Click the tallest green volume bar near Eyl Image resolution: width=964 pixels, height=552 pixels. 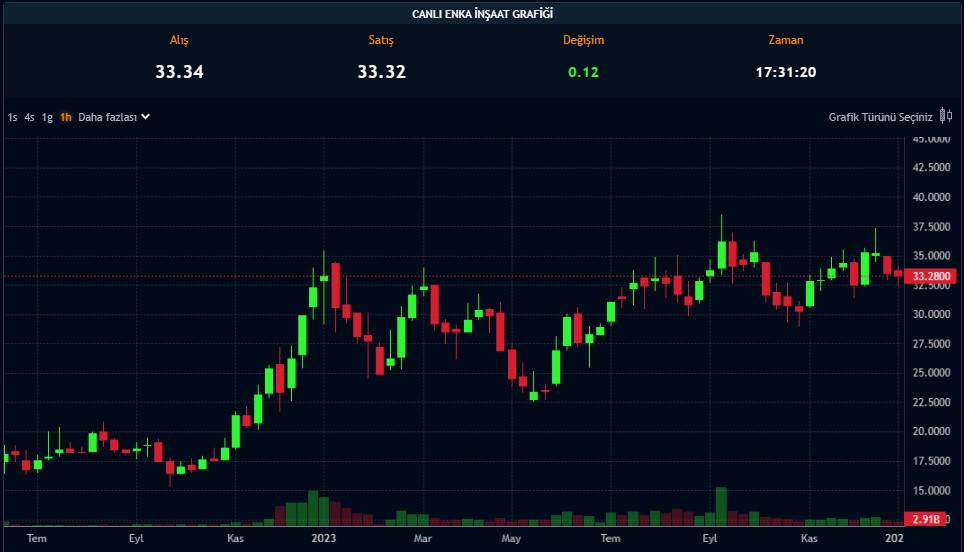pos(721,506)
